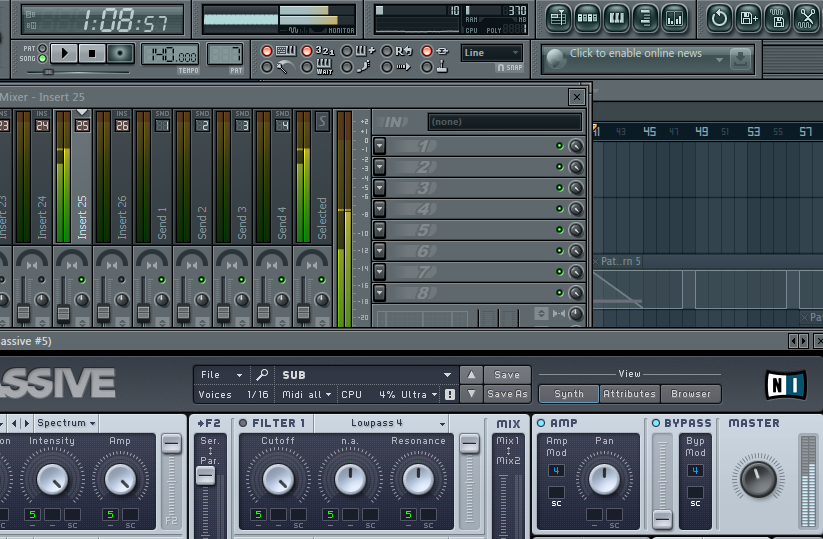
Task: Click the Save As button in Massive
Action: click(x=507, y=394)
